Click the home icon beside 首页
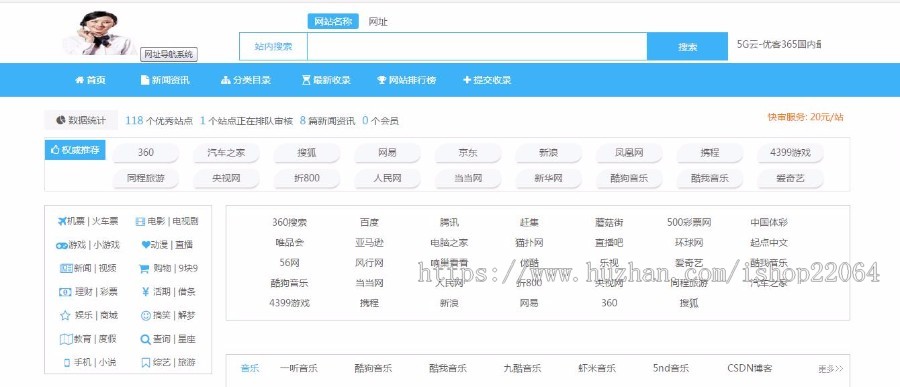 pyautogui.click(x=79, y=80)
